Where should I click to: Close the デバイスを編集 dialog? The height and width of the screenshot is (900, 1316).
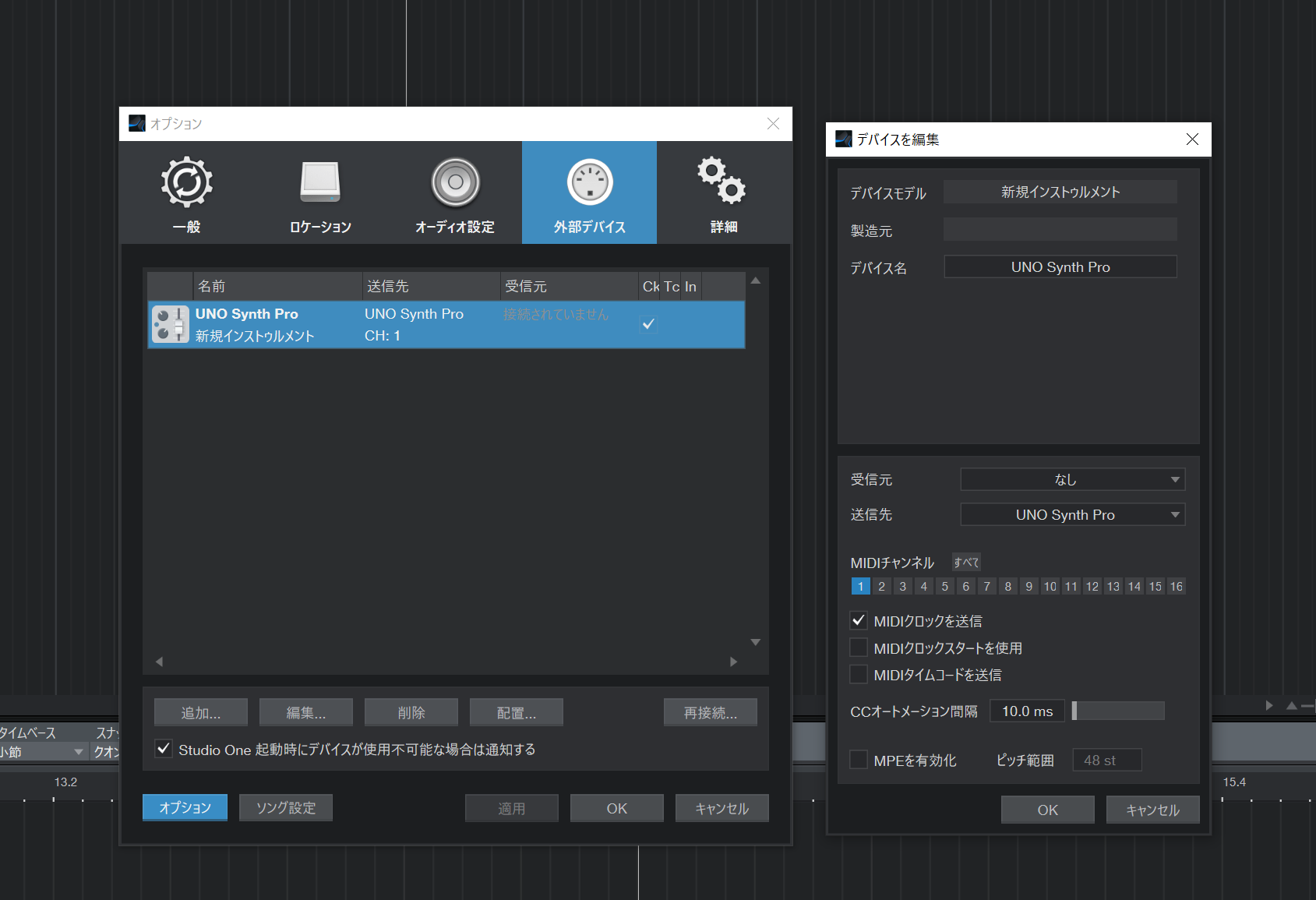[1192, 139]
